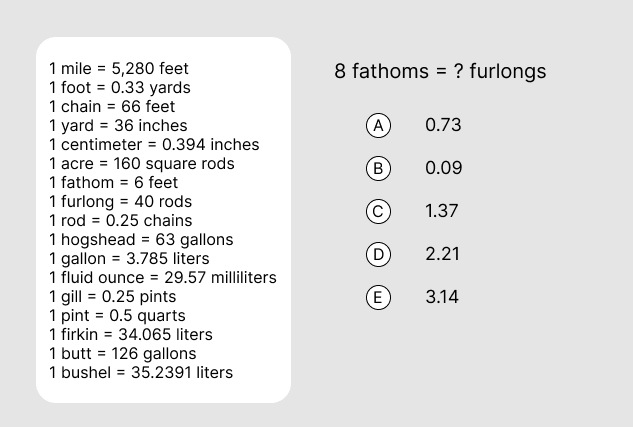633x427 pixels.
Task: Choose the answer 0.09
Action: pyautogui.click(x=443, y=168)
